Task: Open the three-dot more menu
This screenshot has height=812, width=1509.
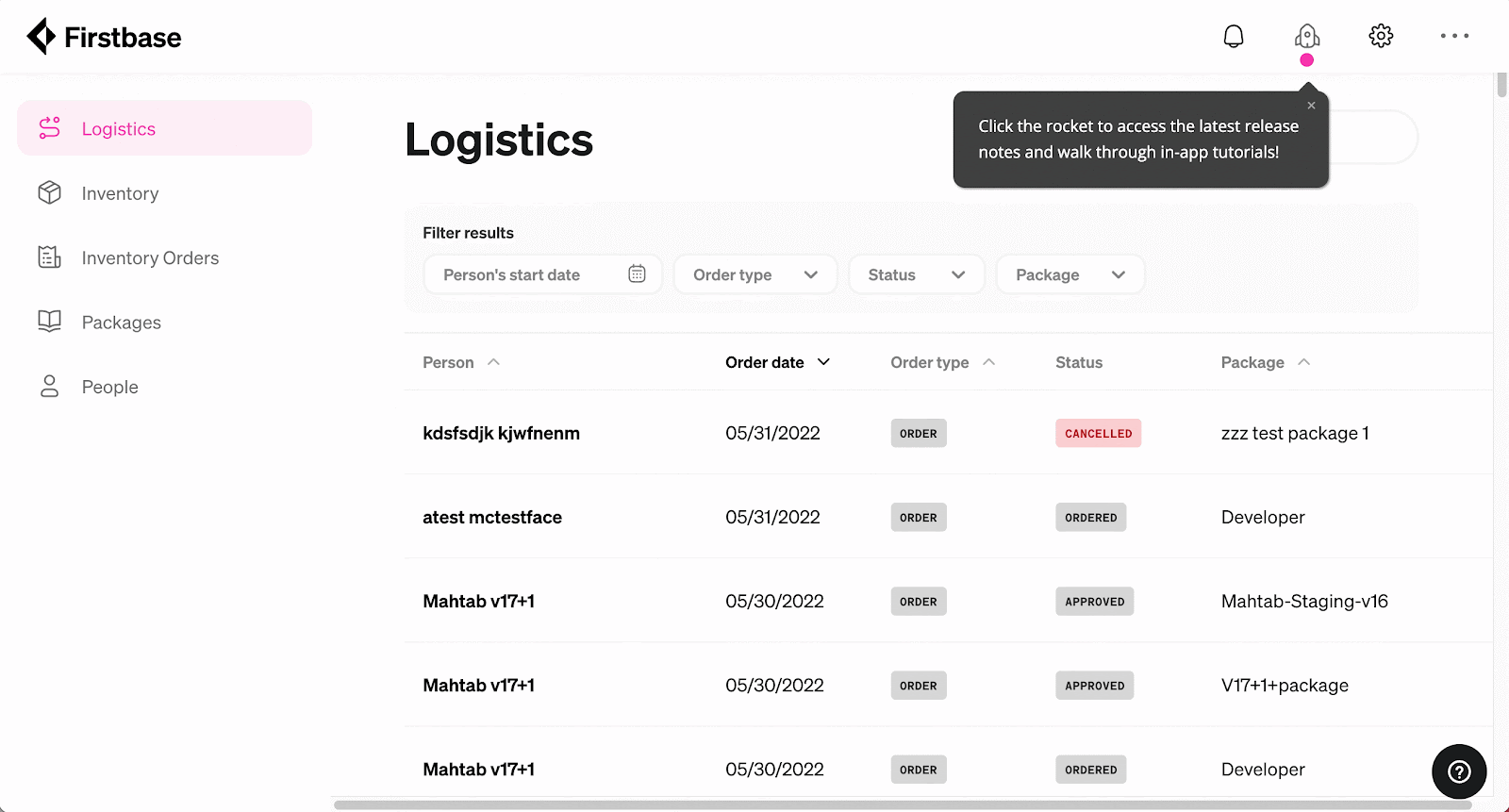Action: point(1454,36)
